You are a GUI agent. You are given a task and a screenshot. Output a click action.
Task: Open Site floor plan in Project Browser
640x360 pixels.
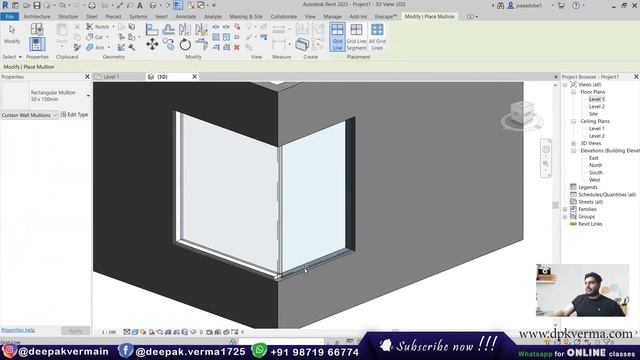[593, 114]
